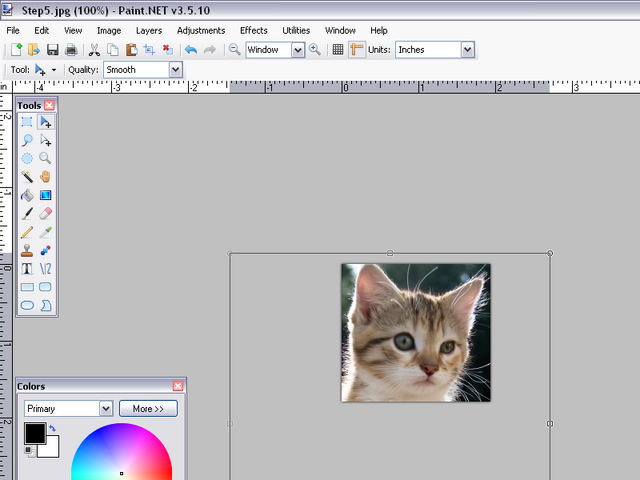Create a new image with New icon

(x=16, y=50)
